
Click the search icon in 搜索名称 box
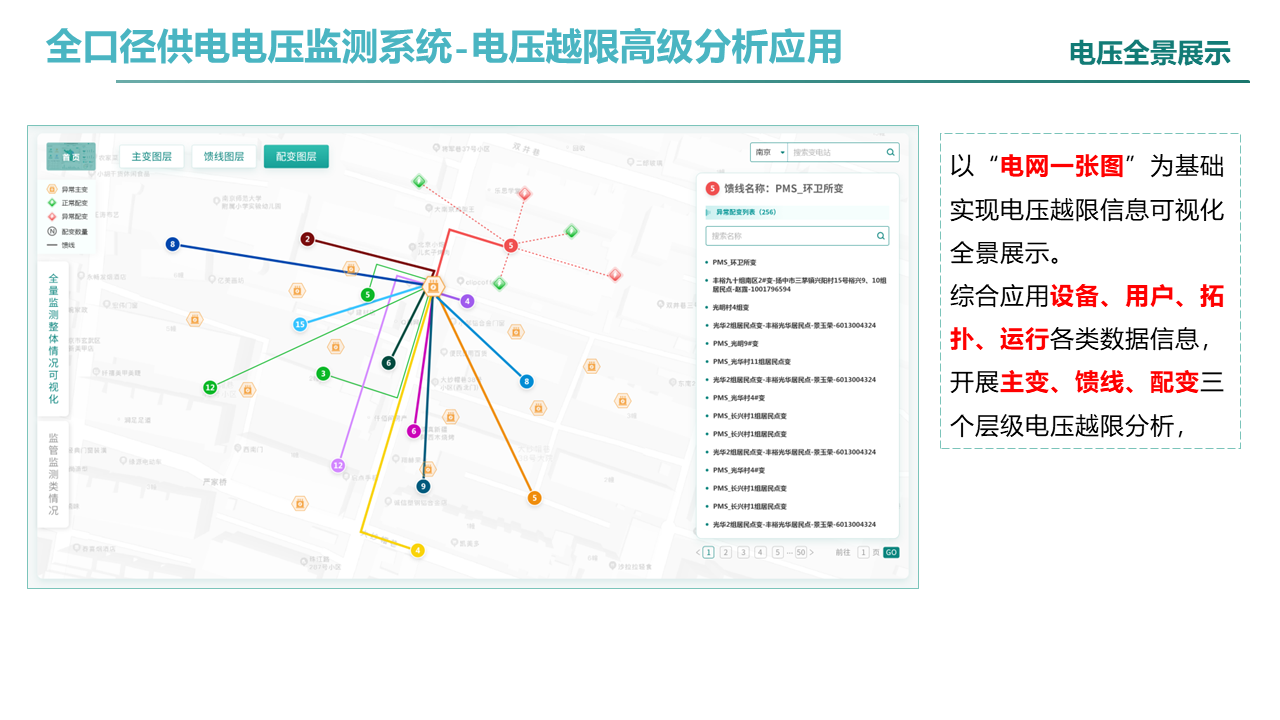880,236
